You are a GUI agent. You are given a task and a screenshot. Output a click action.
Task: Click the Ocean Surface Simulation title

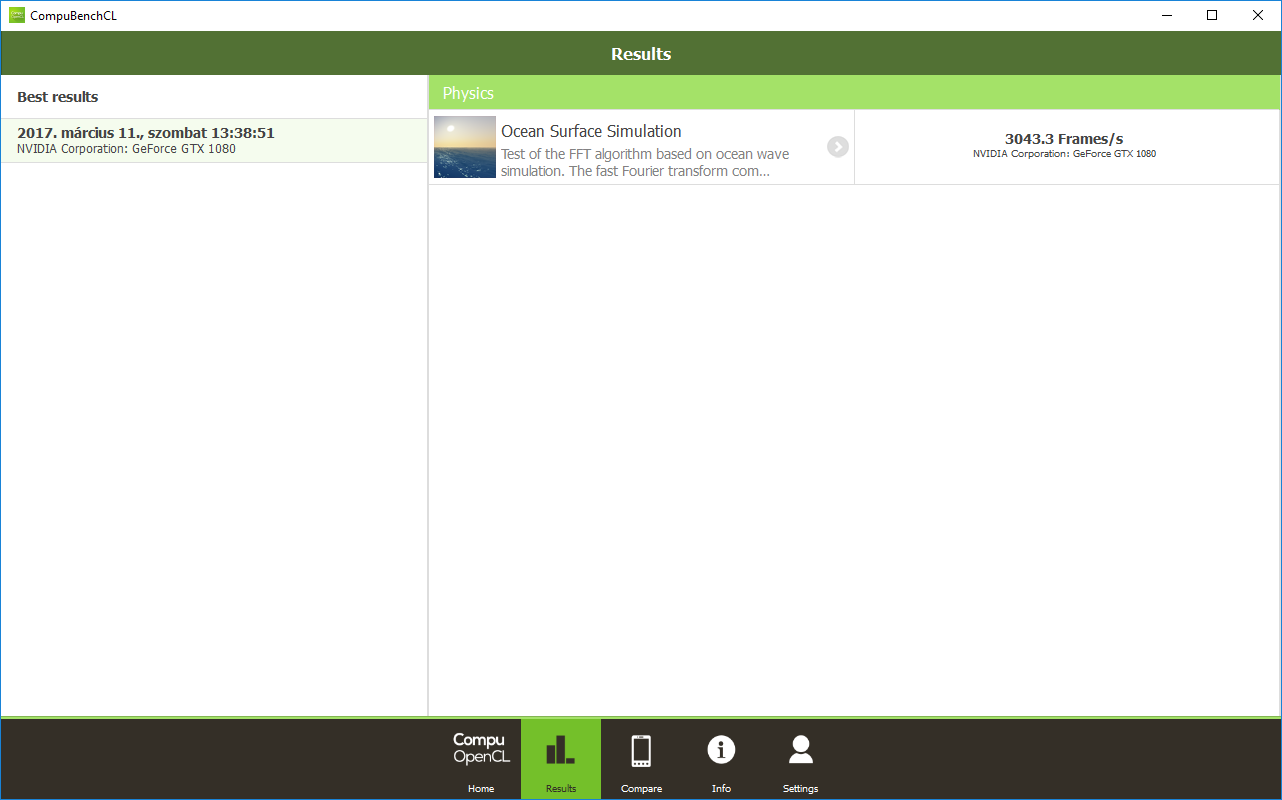pos(591,131)
